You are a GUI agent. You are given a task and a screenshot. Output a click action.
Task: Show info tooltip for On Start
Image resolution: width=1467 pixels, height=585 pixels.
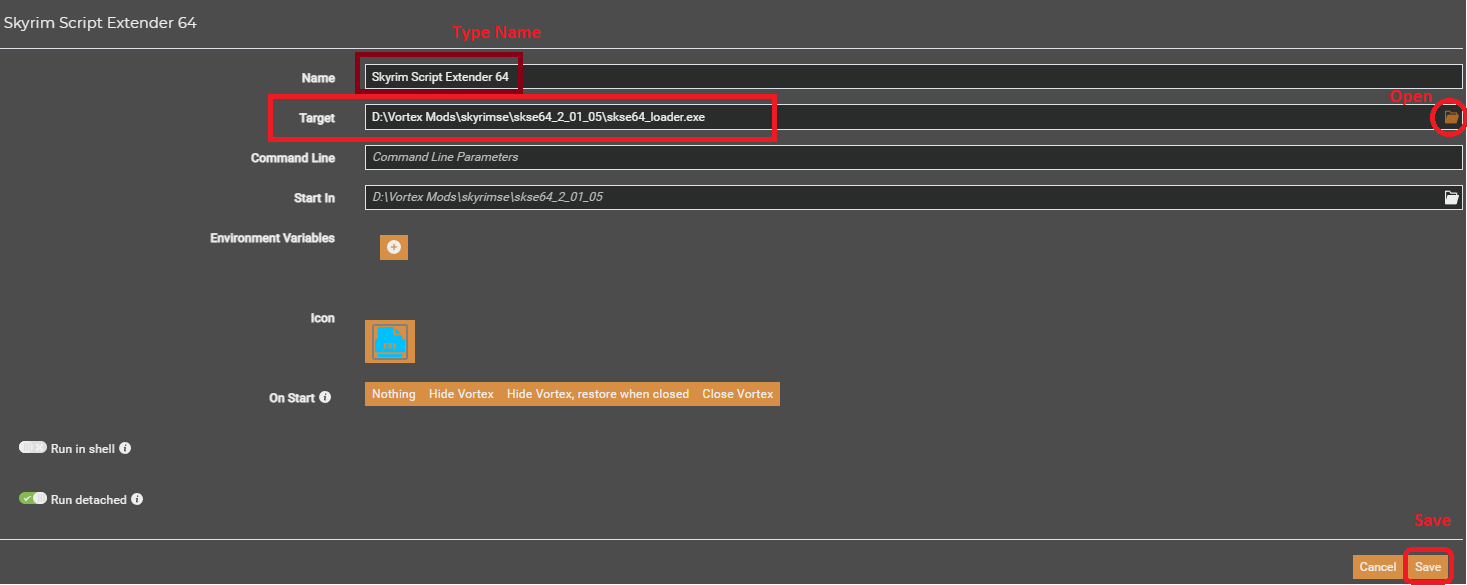pyautogui.click(x=324, y=397)
